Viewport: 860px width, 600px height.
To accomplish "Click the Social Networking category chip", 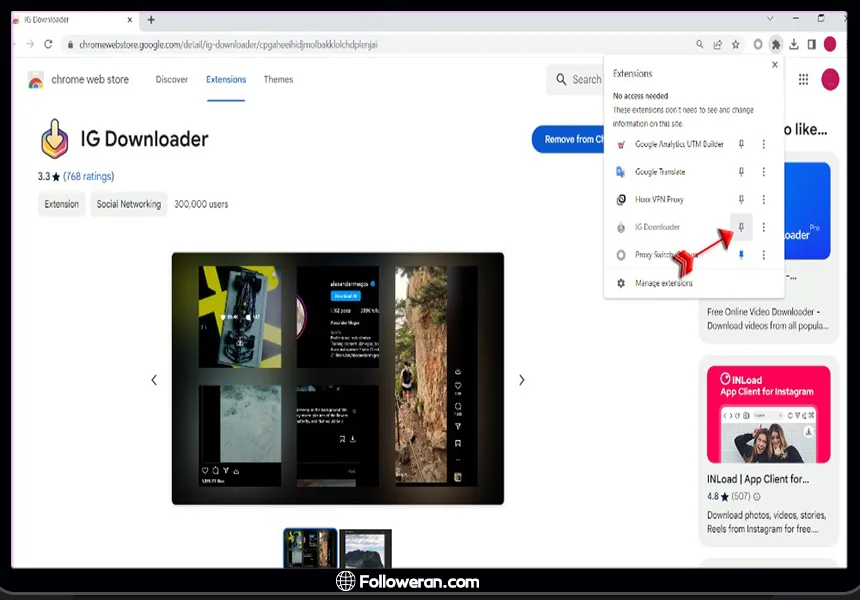I will [128, 204].
